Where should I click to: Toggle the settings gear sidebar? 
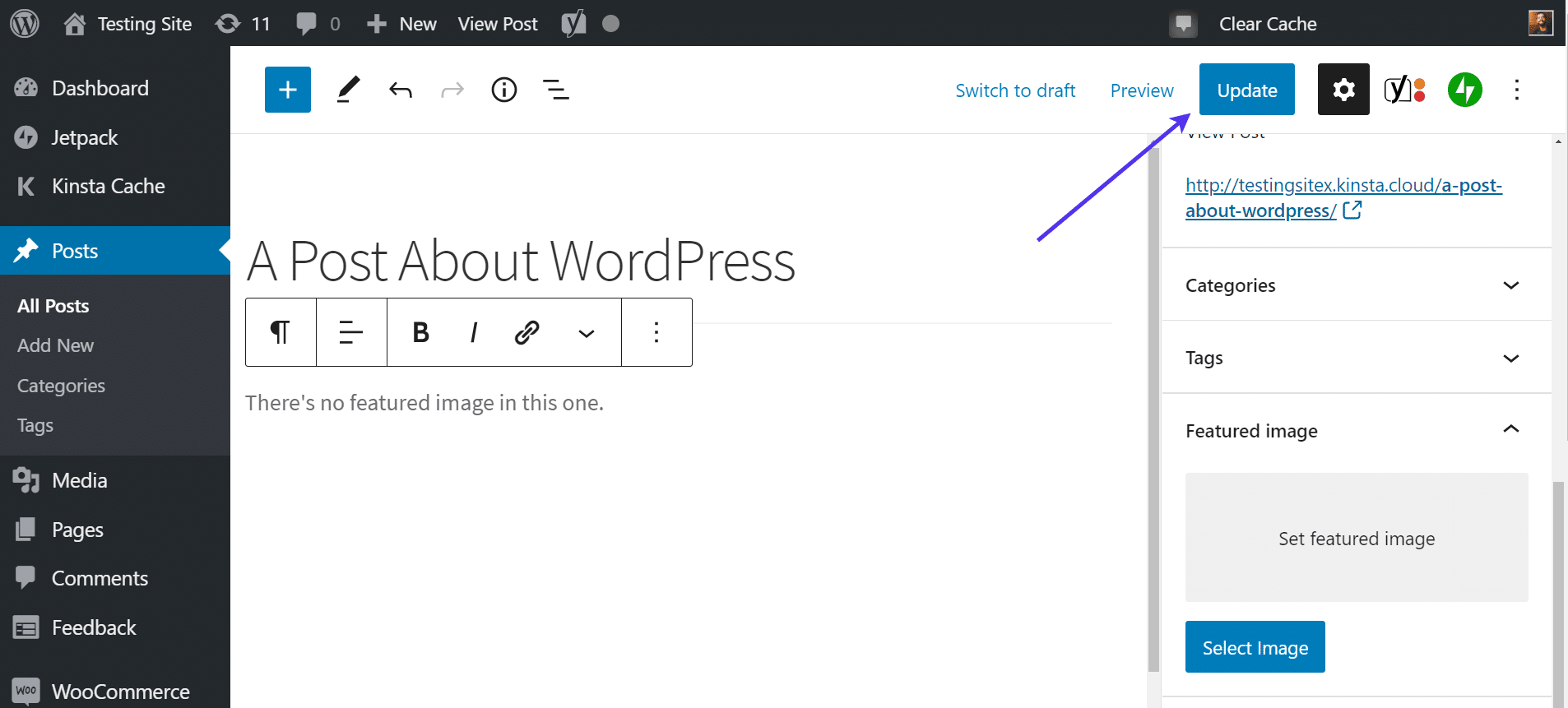[x=1343, y=90]
